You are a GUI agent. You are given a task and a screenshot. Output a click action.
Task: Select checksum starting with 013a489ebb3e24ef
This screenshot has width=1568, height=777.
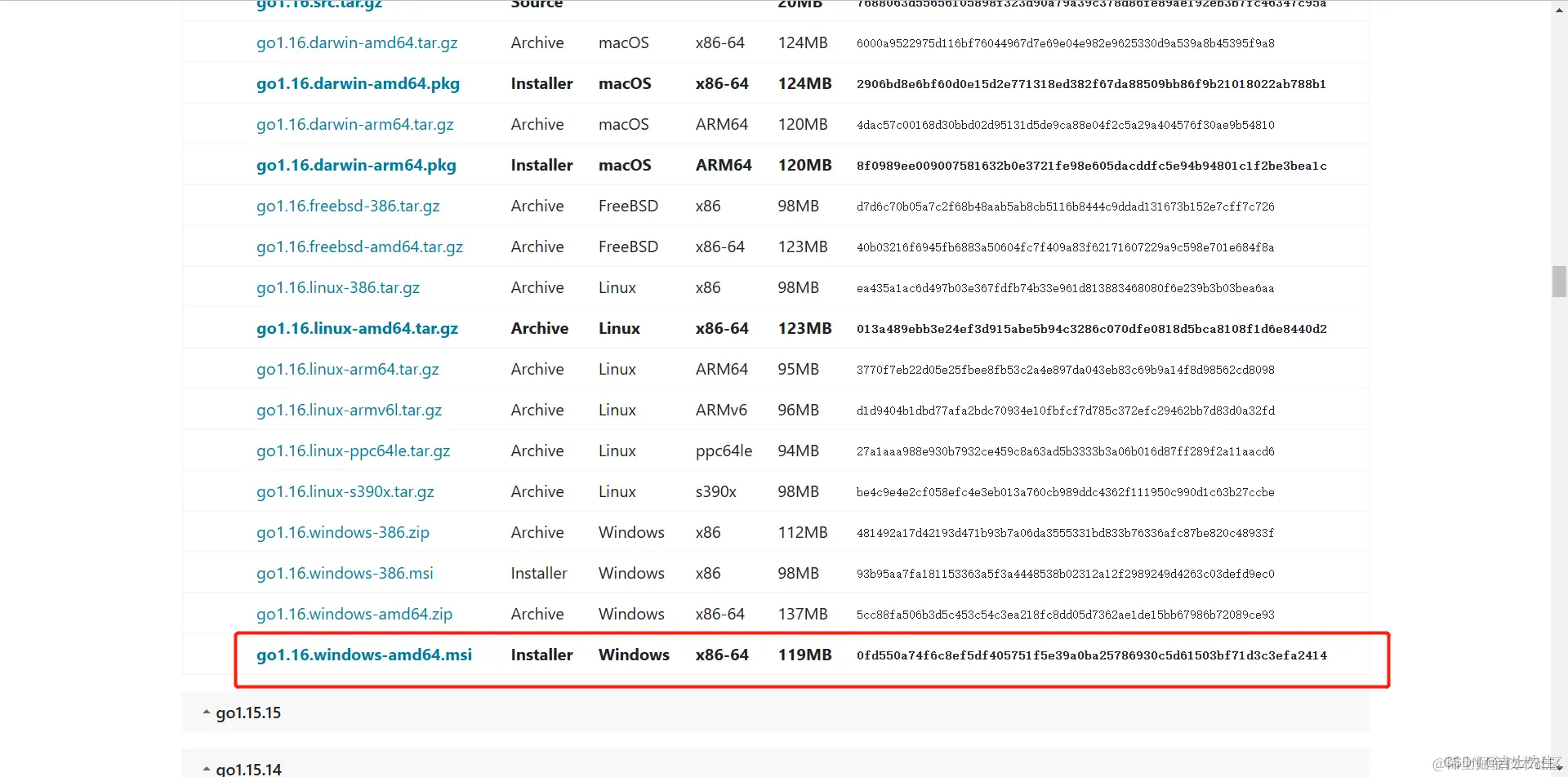(x=1092, y=329)
